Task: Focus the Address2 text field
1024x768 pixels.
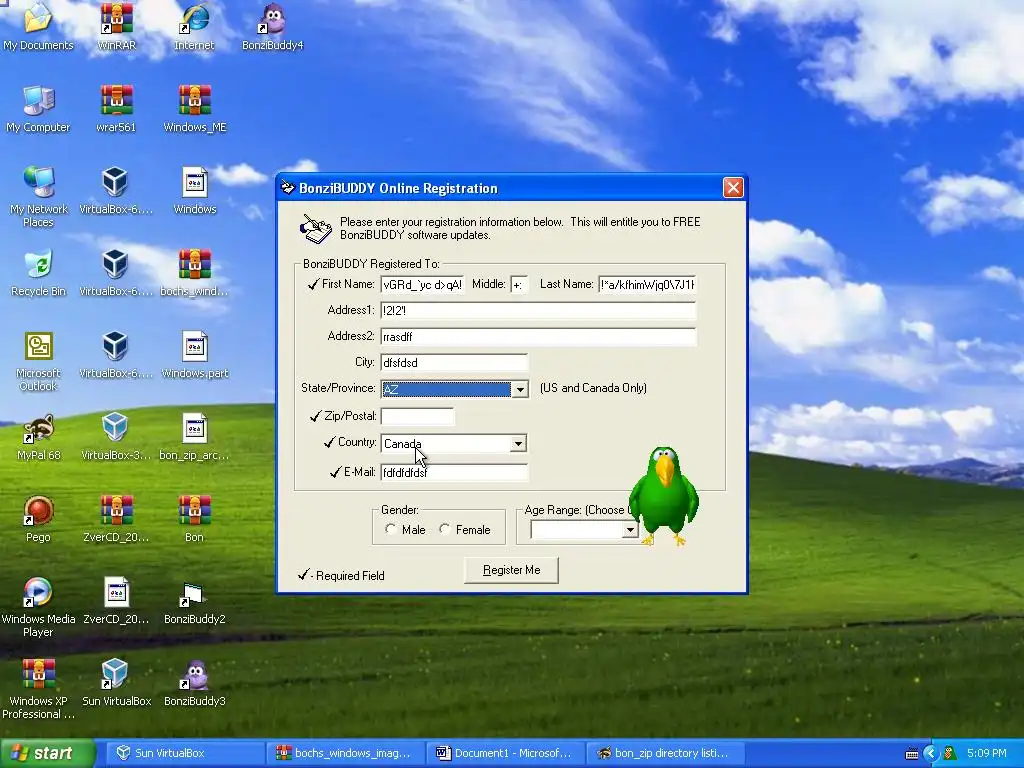Action: pyautogui.click(x=538, y=337)
